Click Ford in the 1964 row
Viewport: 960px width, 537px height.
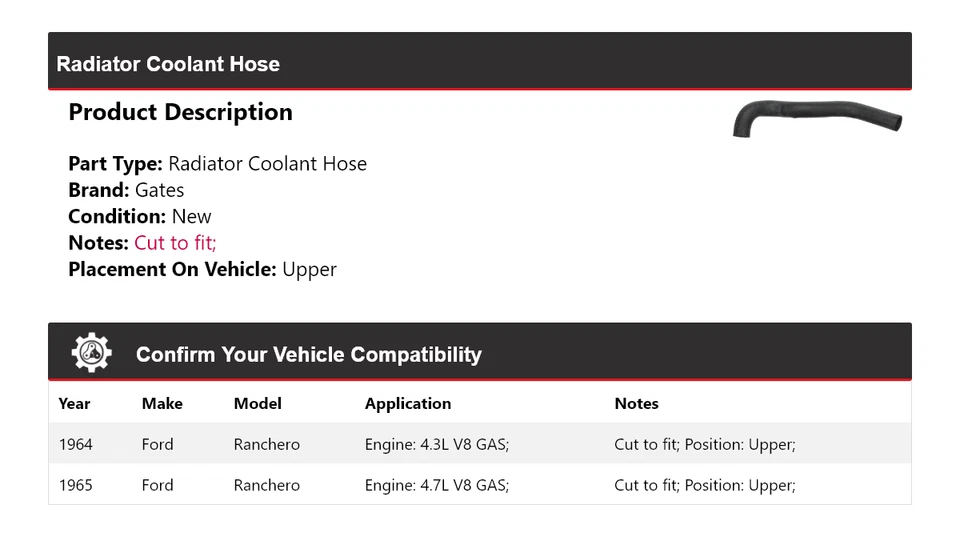157,444
